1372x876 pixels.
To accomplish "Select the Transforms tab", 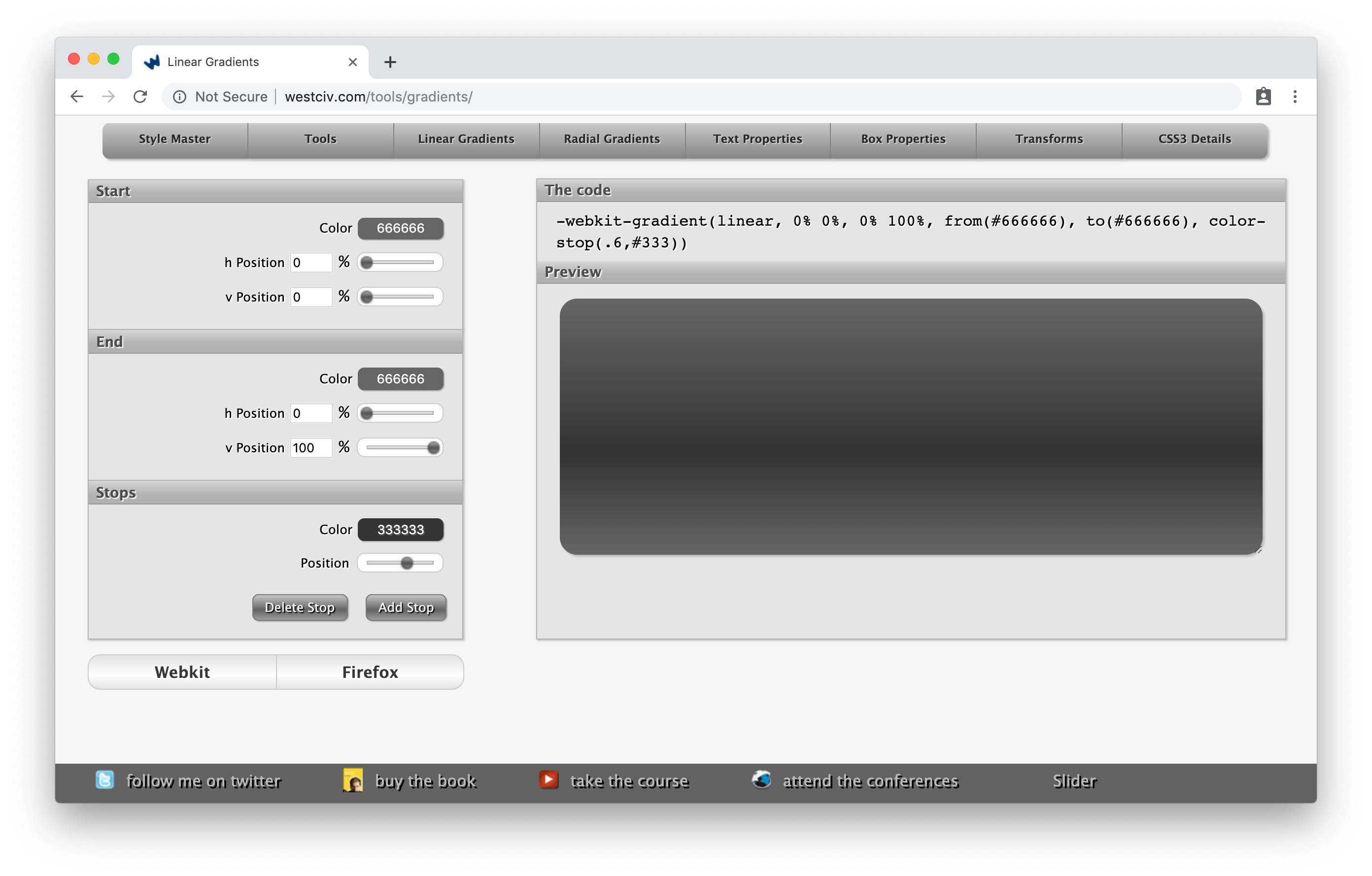I will coord(1049,139).
